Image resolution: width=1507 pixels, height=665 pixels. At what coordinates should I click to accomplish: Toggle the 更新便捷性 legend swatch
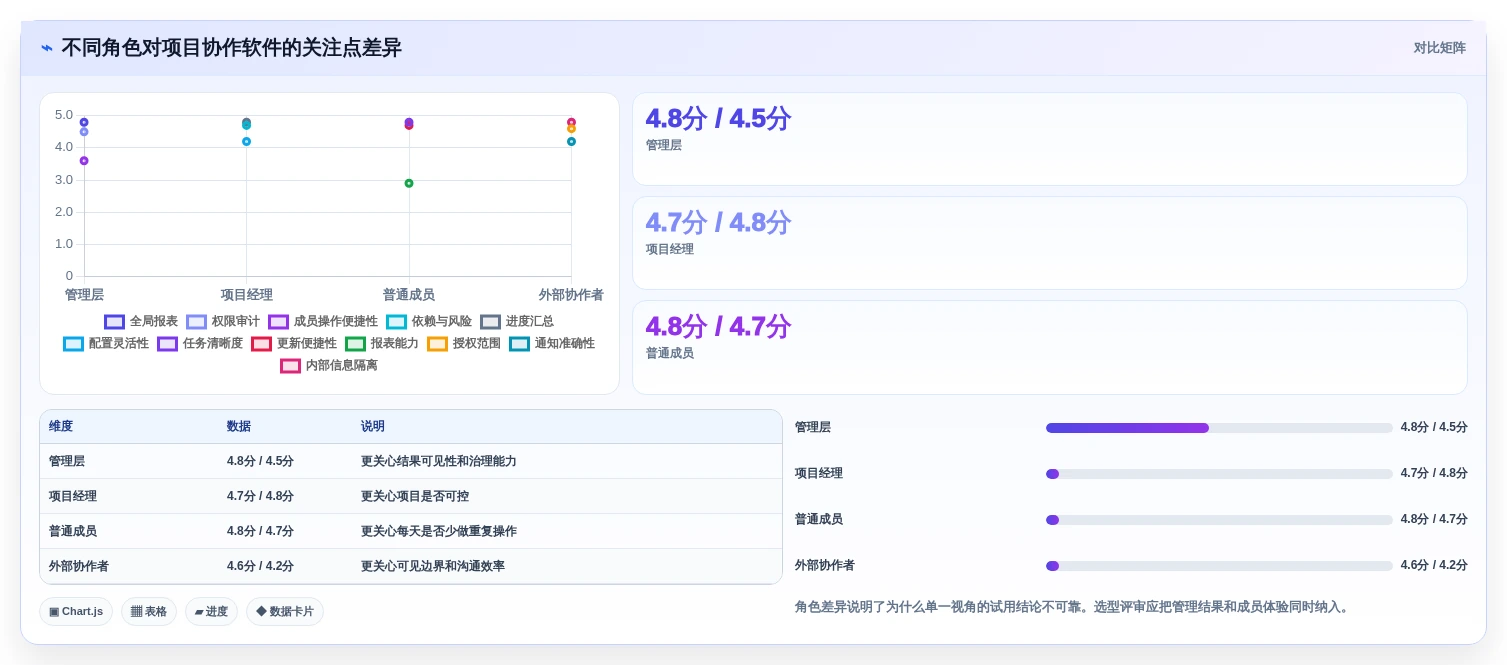click(x=262, y=344)
